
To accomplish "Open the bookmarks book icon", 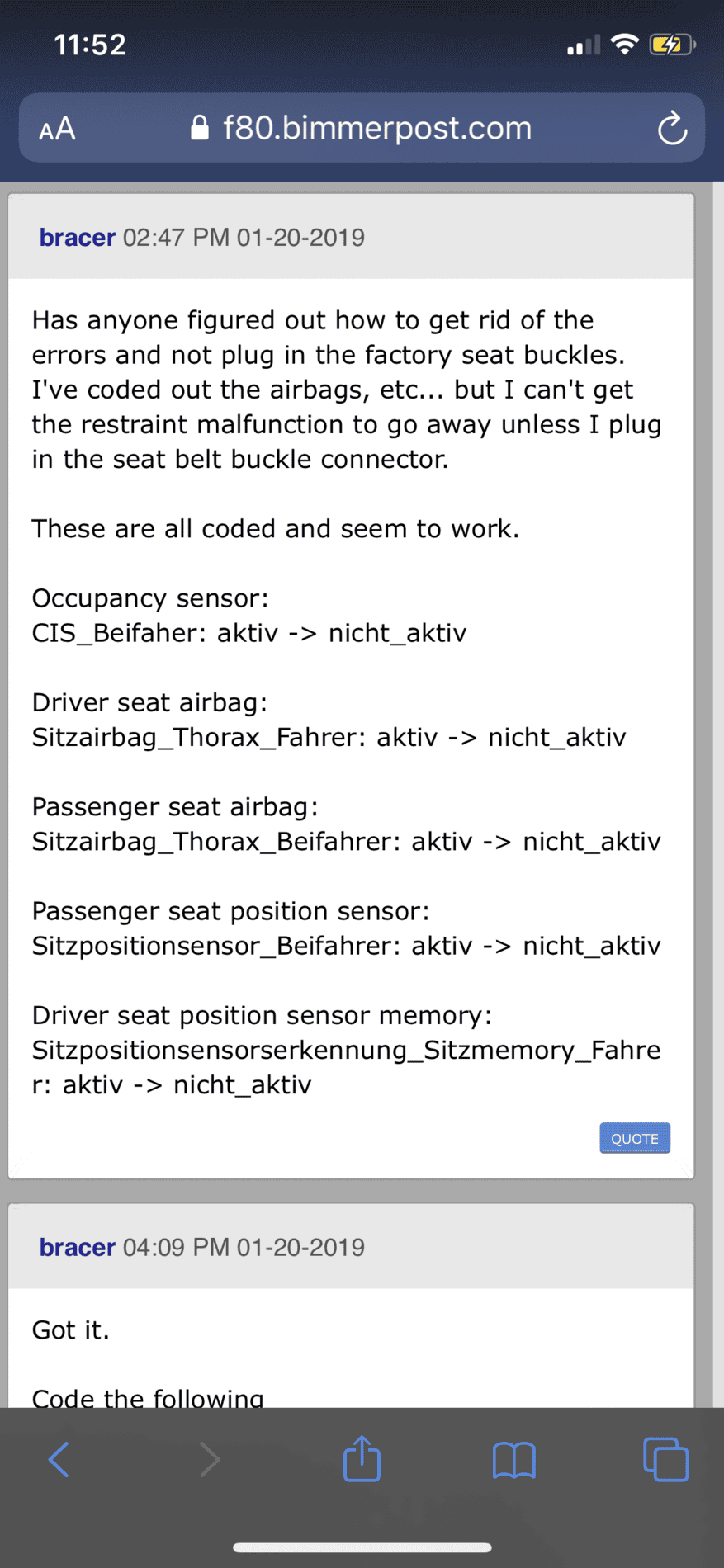I will tap(513, 1459).
